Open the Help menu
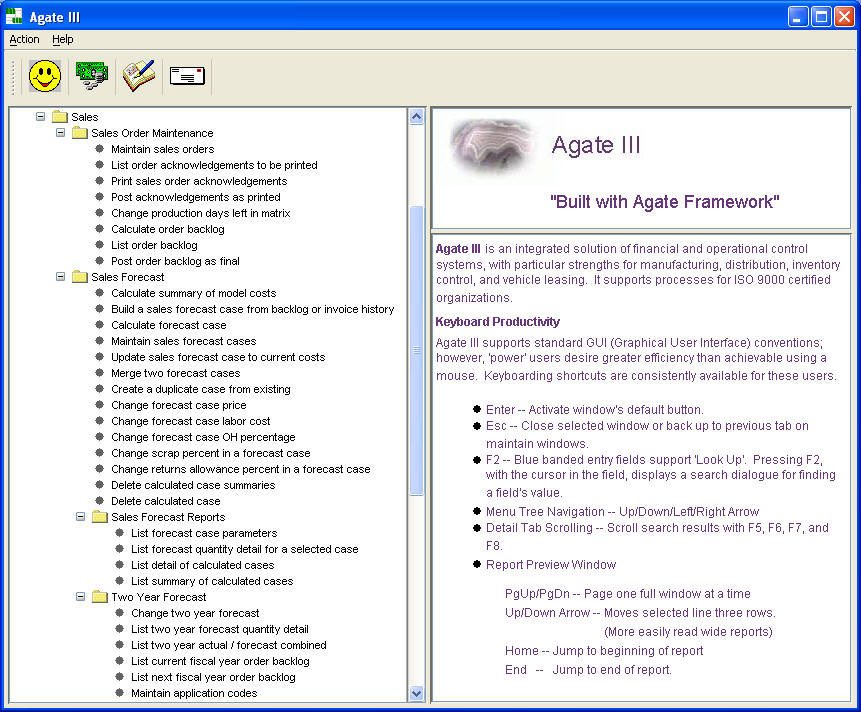 click(63, 40)
